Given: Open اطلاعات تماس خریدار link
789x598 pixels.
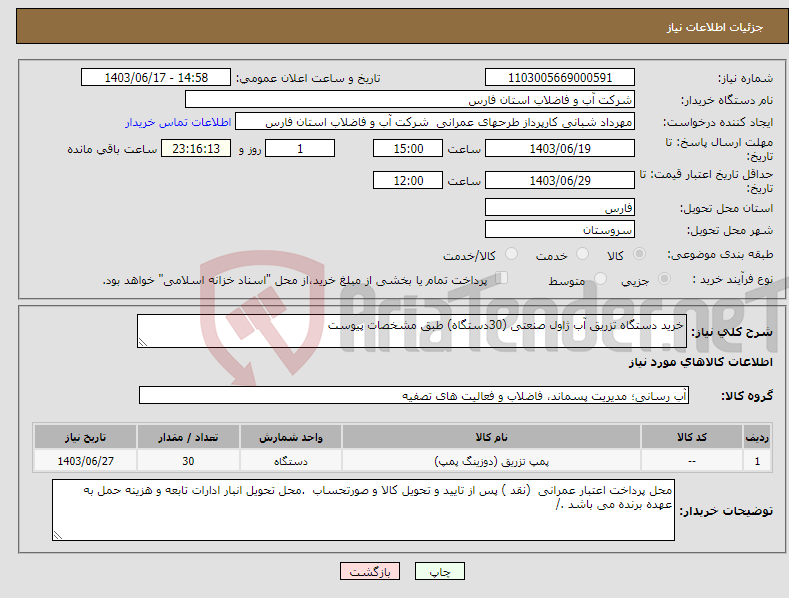Looking at the screenshot, I should 178,122.
